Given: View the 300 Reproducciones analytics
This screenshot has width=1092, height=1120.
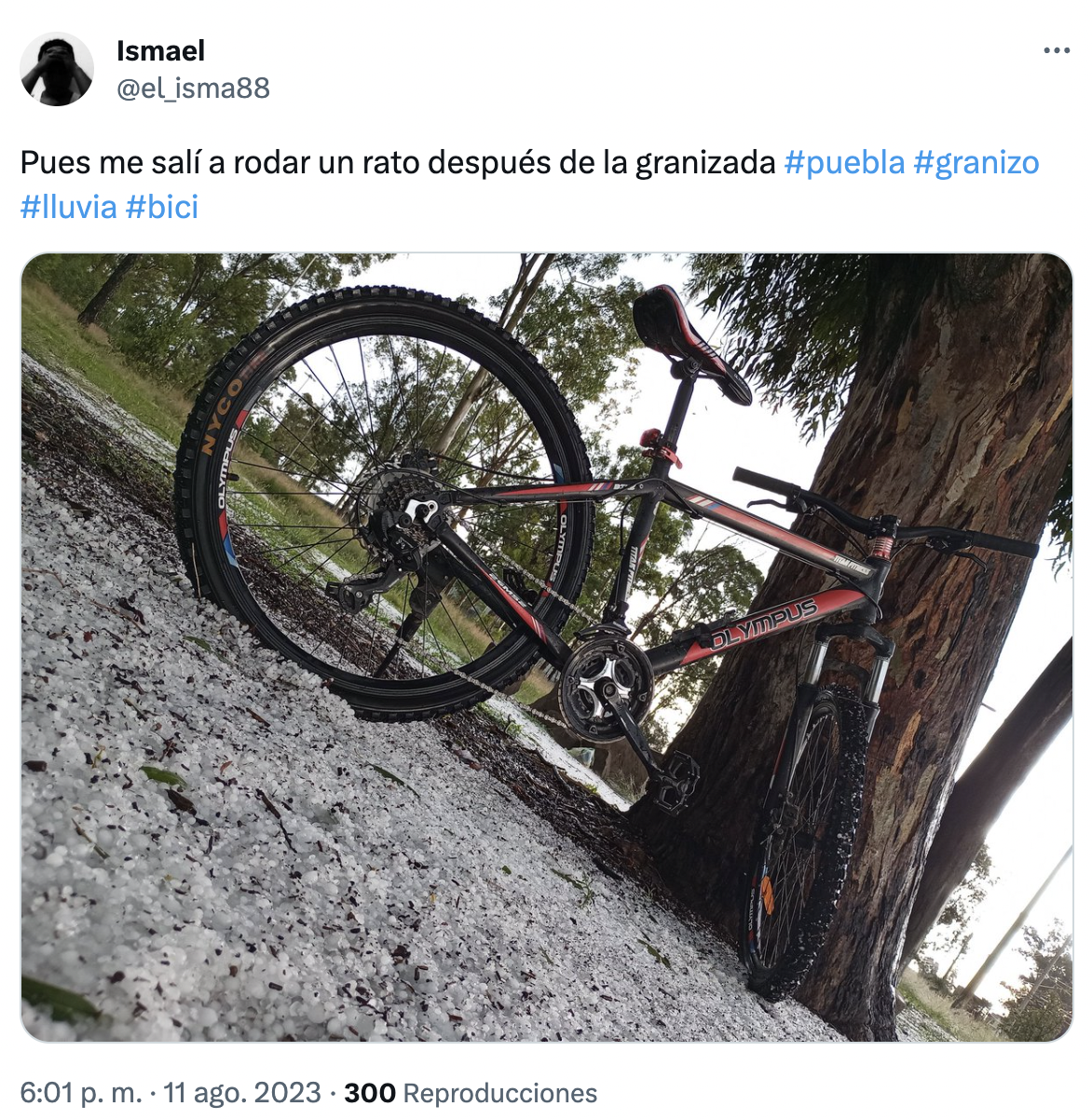Looking at the screenshot, I should coord(471,1093).
